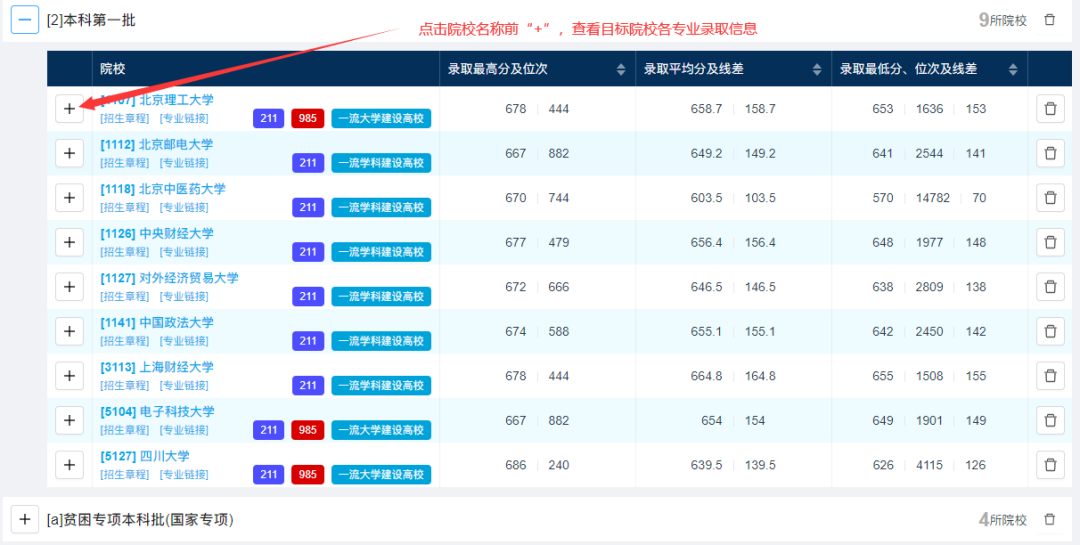The height and width of the screenshot is (545, 1080).
Task: Click the 211 badge on 北京邮电大学 row
Action: 308,163
